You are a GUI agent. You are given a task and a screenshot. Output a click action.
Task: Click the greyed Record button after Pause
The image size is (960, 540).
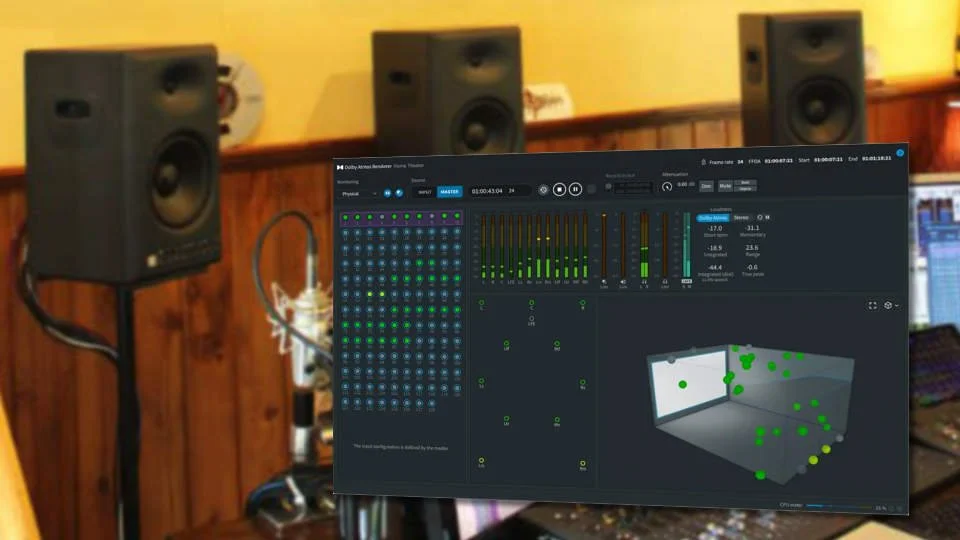point(591,189)
